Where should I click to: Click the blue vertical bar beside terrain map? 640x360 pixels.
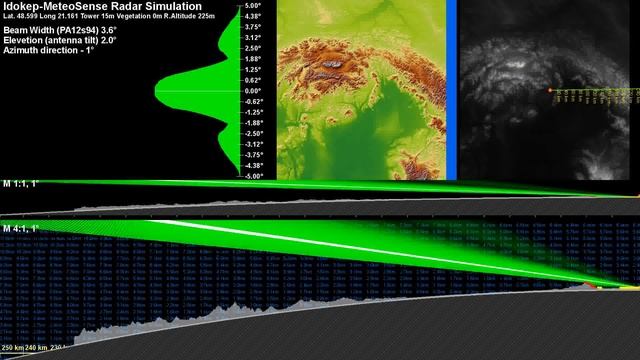451,90
